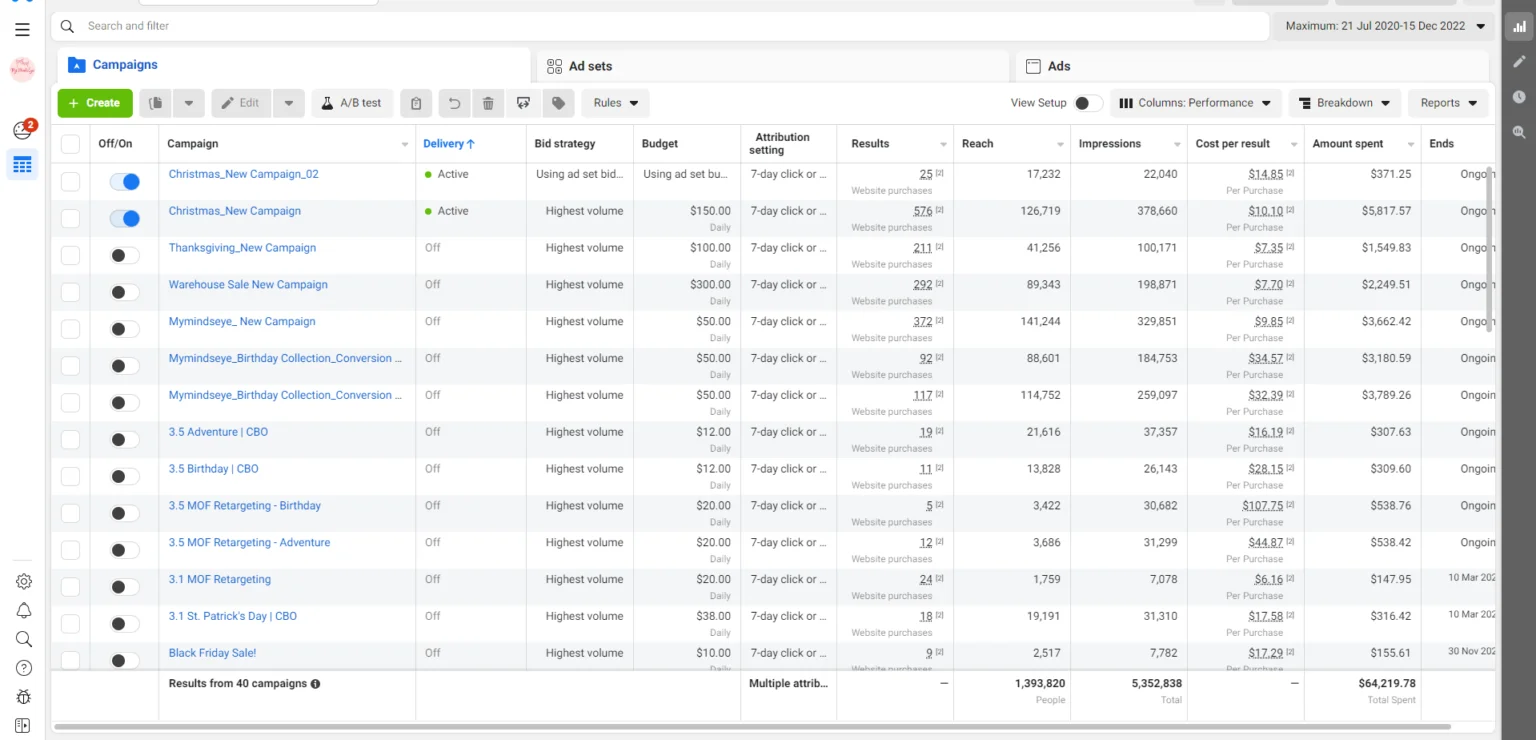
Task: Click the green Create button
Action: (x=95, y=103)
